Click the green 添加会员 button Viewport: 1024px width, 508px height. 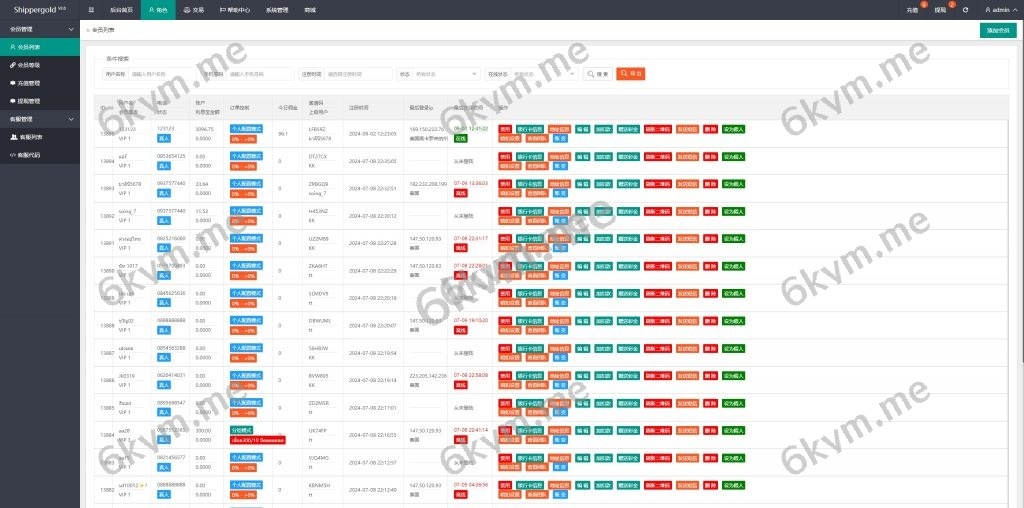coord(997,30)
